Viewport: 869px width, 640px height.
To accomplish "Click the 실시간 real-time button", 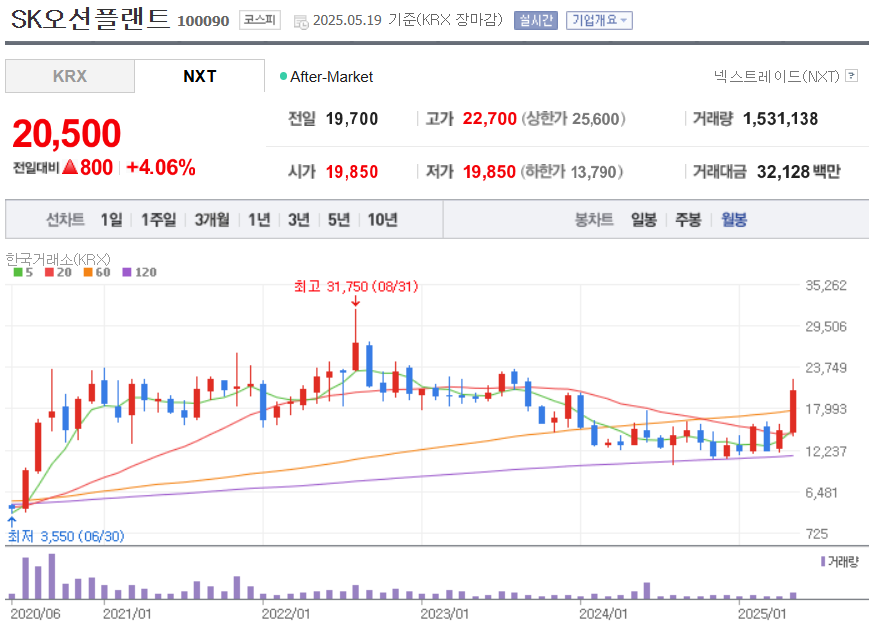I will click(x=536, y=21).
